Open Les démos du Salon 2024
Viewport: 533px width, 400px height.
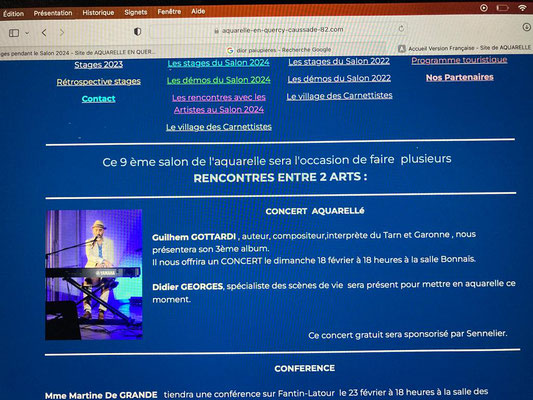coord(219,80)
